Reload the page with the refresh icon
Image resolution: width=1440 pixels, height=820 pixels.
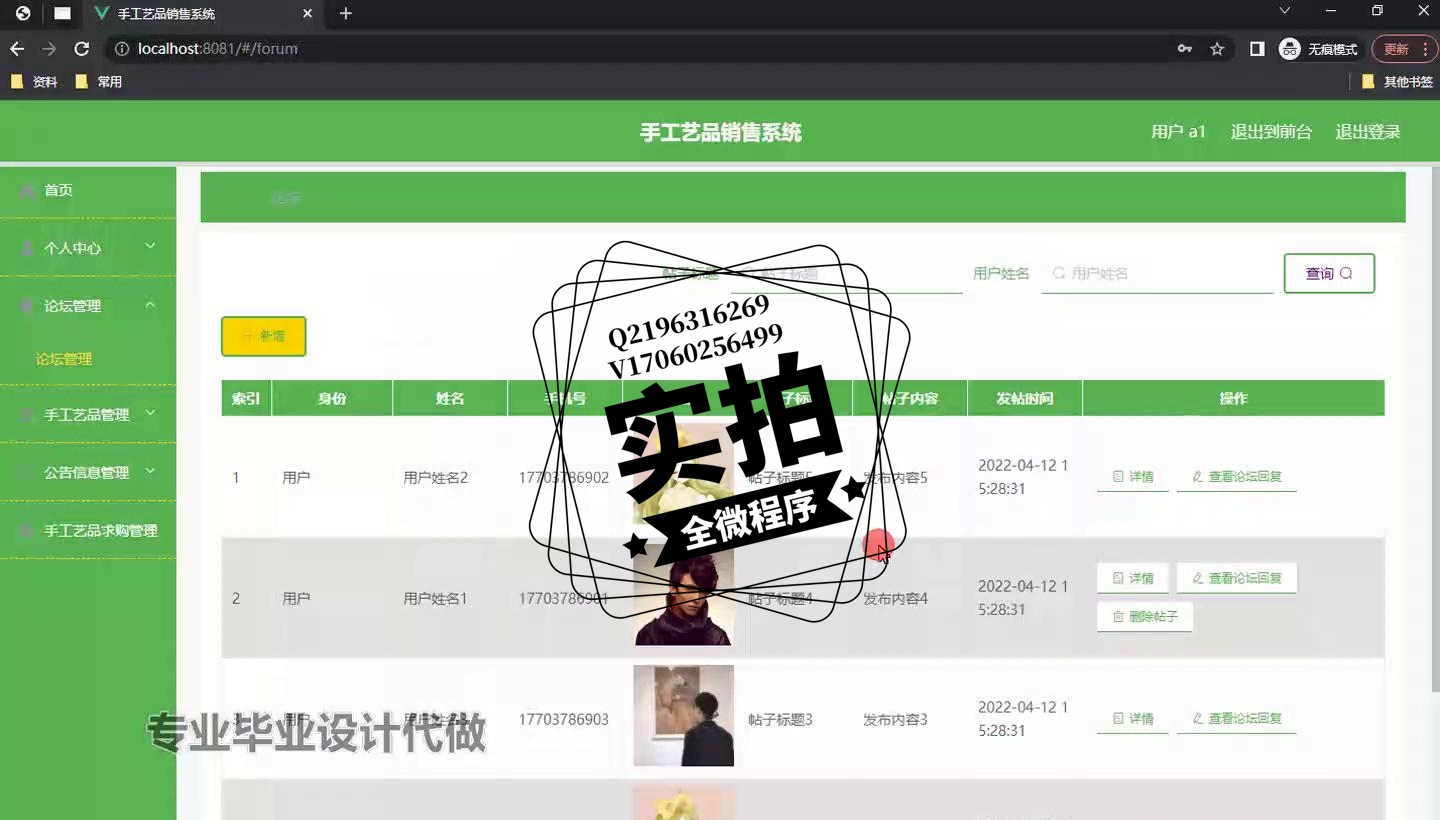point(82,49)
